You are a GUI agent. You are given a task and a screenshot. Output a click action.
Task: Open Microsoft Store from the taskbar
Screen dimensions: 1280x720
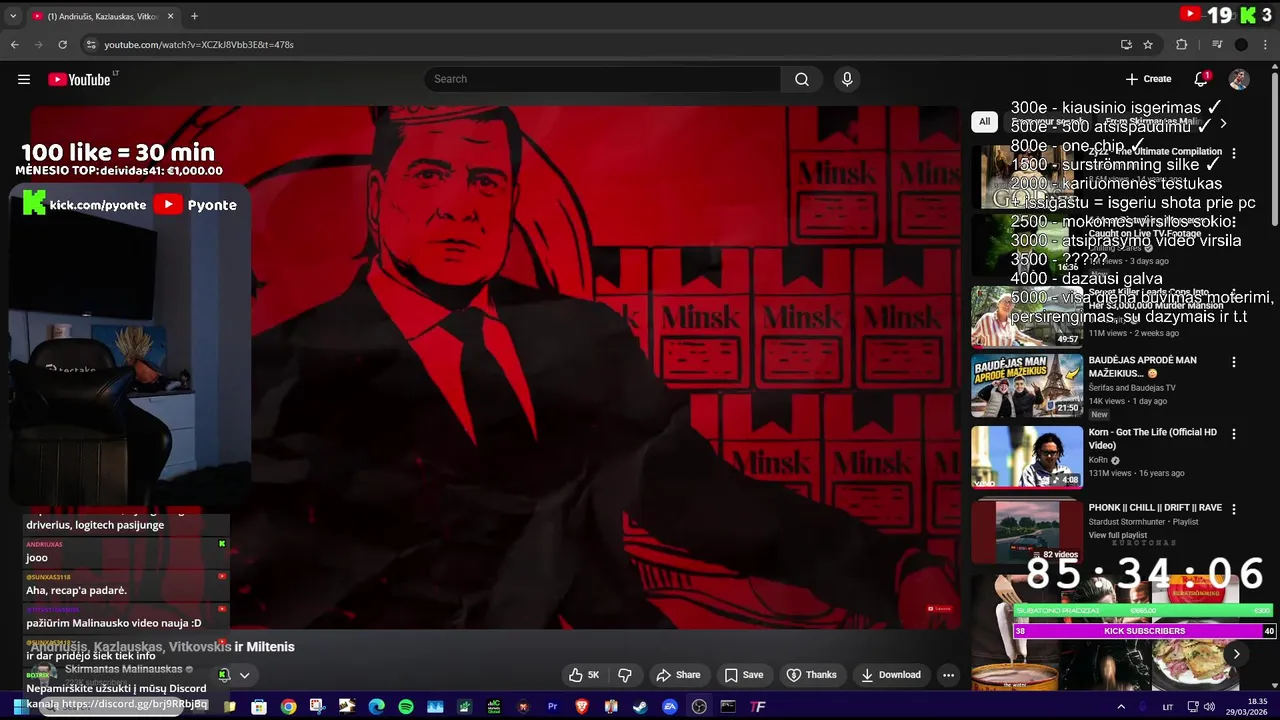(259, 707)
